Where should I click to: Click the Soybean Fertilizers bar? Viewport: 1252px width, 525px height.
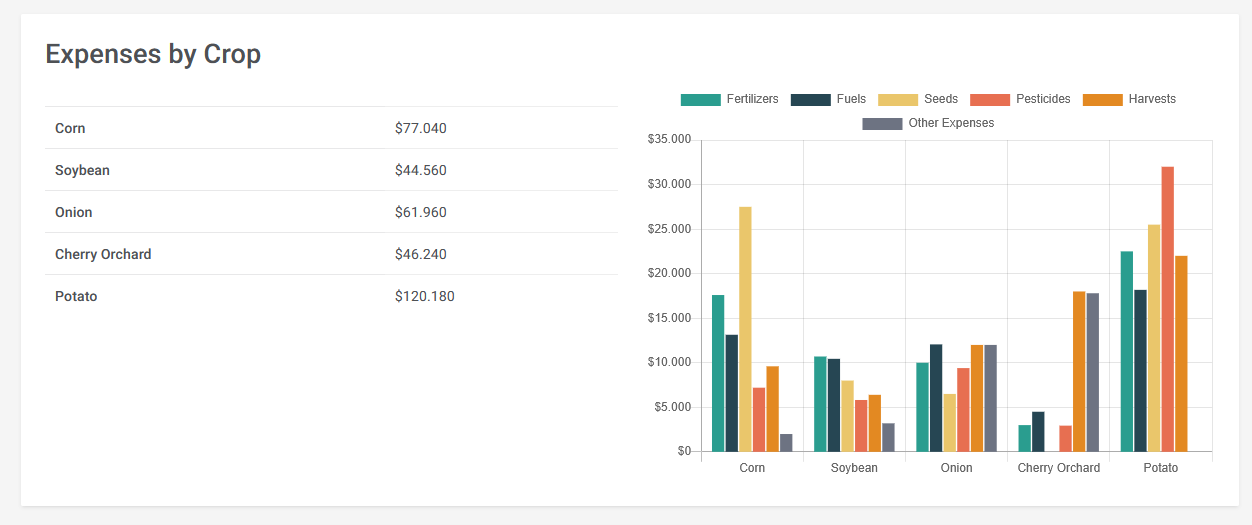tap(820, 404)
